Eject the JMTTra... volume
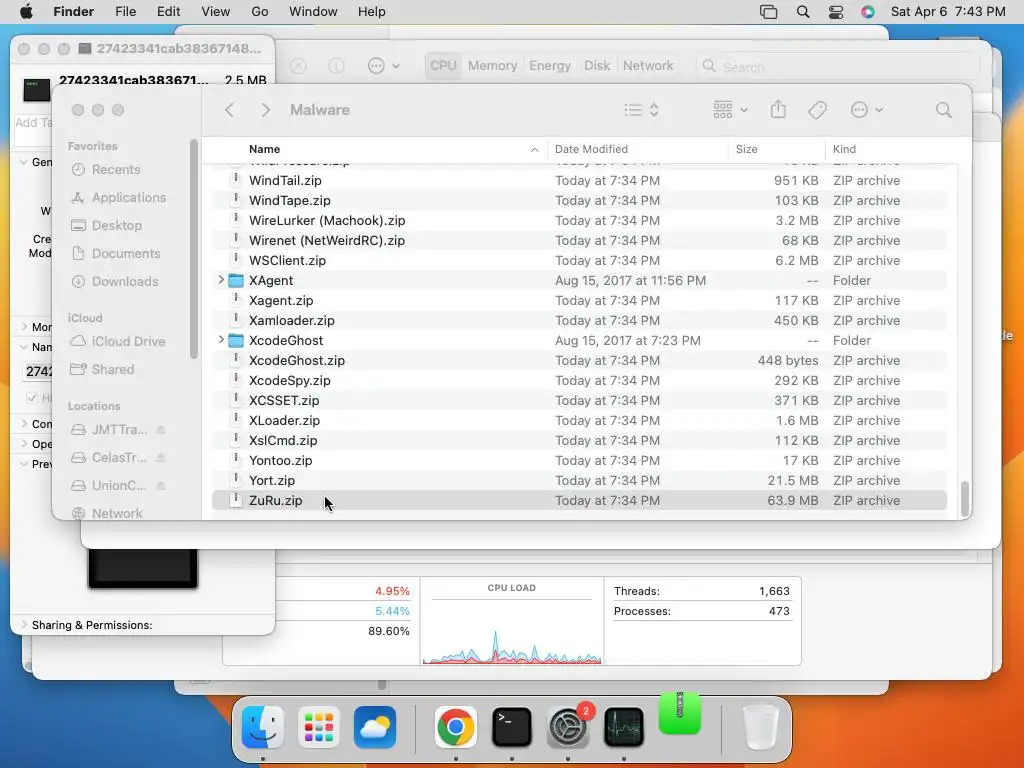The image size is (1024, 768). pos(161,430)
